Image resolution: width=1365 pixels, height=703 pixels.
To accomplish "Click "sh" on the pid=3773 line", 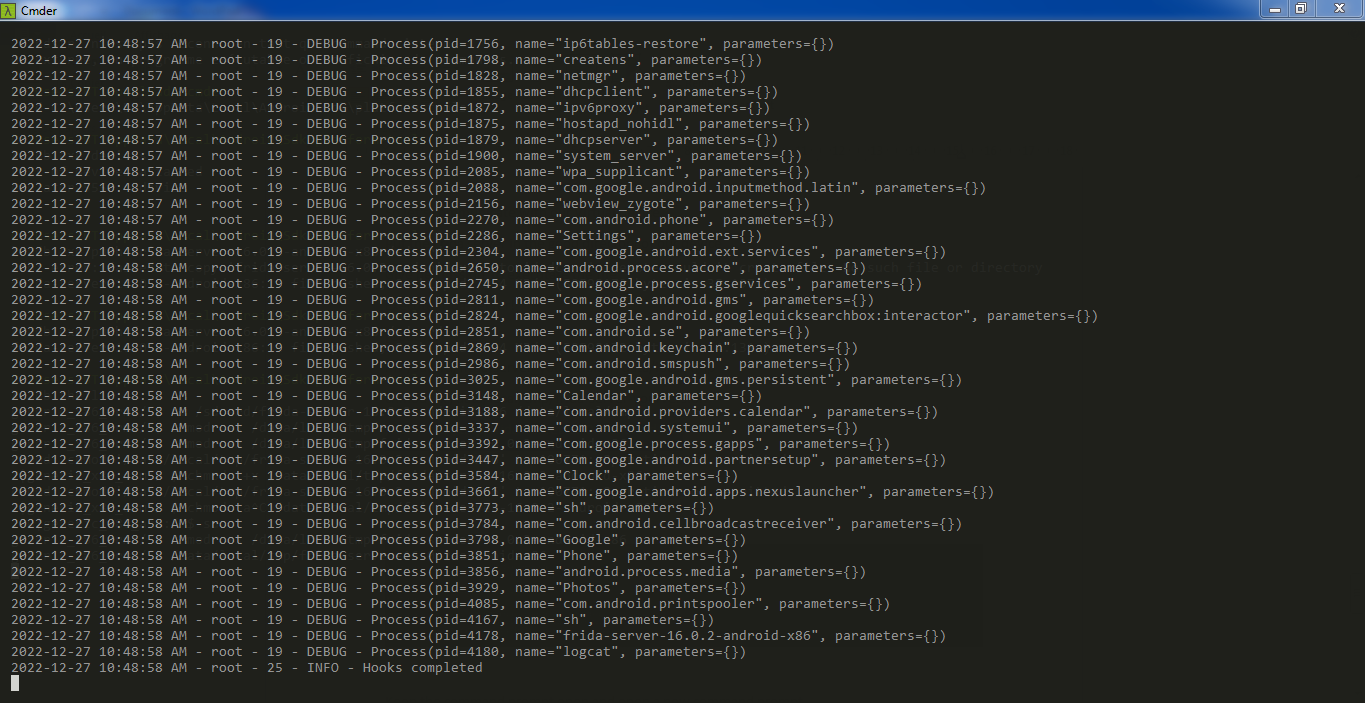I will click(x=571, y=508).
